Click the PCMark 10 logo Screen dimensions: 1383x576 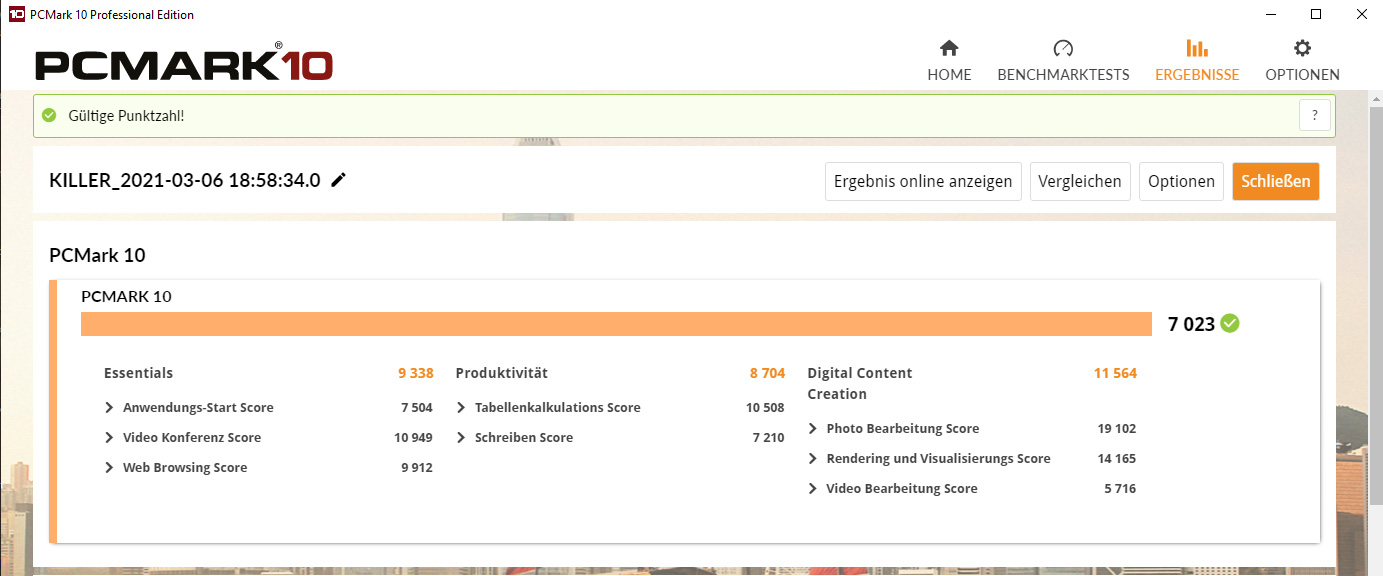pos(184,64)
